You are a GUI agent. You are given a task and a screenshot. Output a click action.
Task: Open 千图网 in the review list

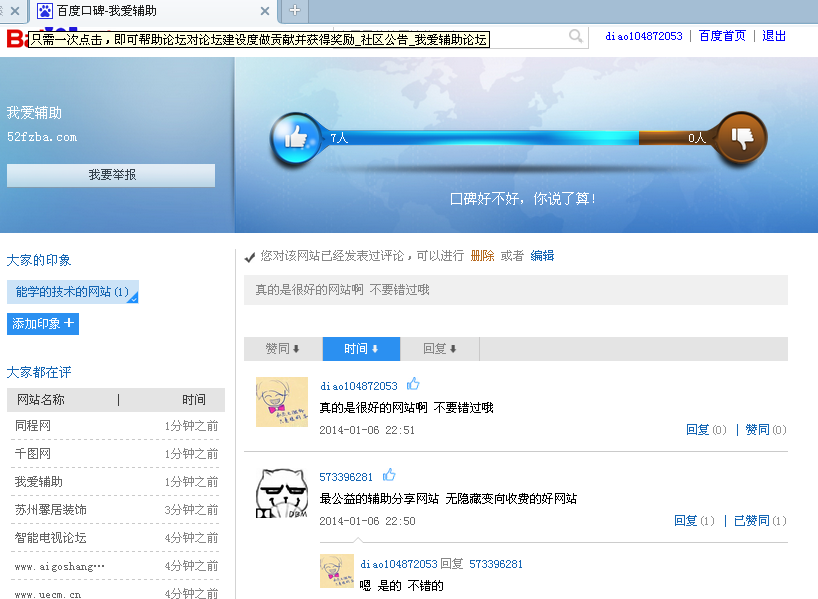pos(33,454)
